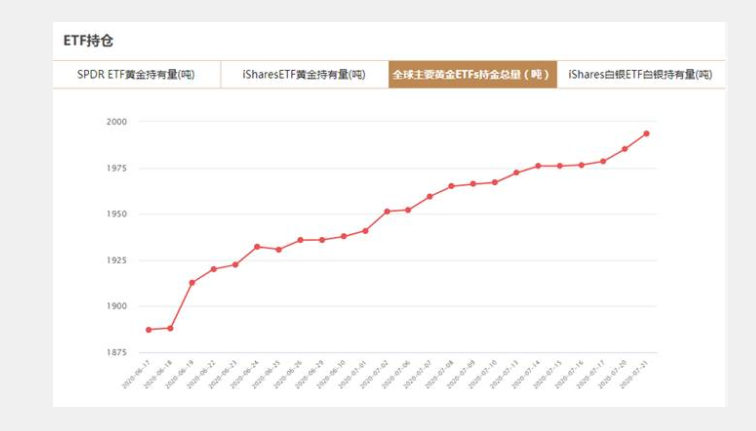Image resolution: width=756 pixels, height=431 pixels.
Task: Click the 2020-06-22 data point
Action: [x=214, y=269]
